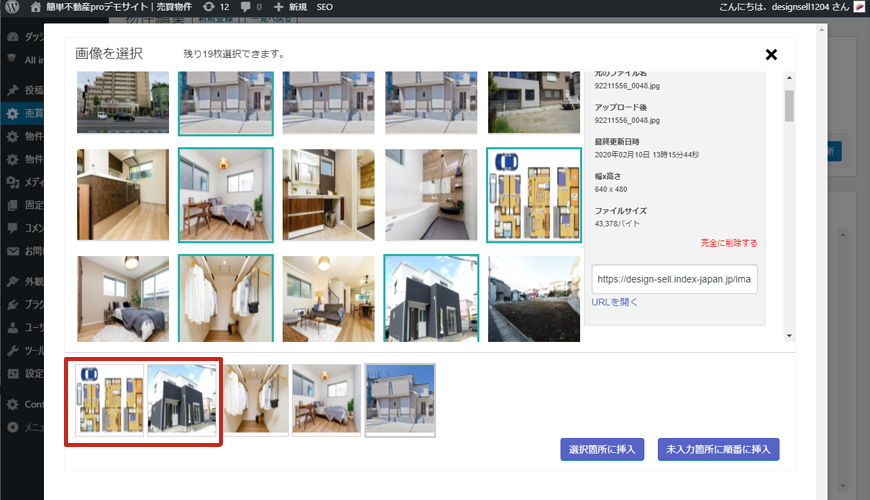Open the site home icon in admin bar
The width and height of the screenshot is (870, 500).
36,7
